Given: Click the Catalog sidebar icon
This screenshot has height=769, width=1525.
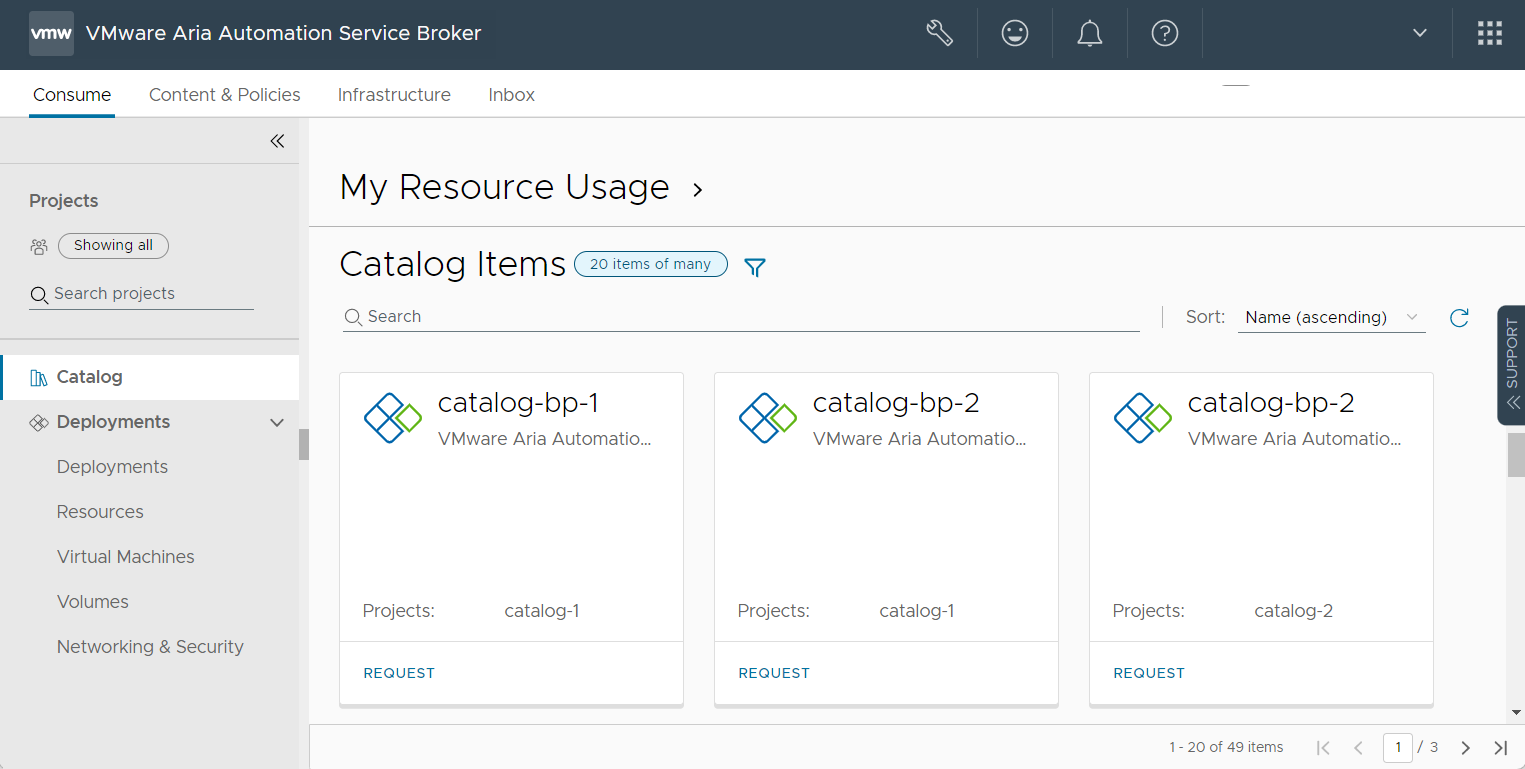Looking at the screenshot, I should [x=39, y=377].
